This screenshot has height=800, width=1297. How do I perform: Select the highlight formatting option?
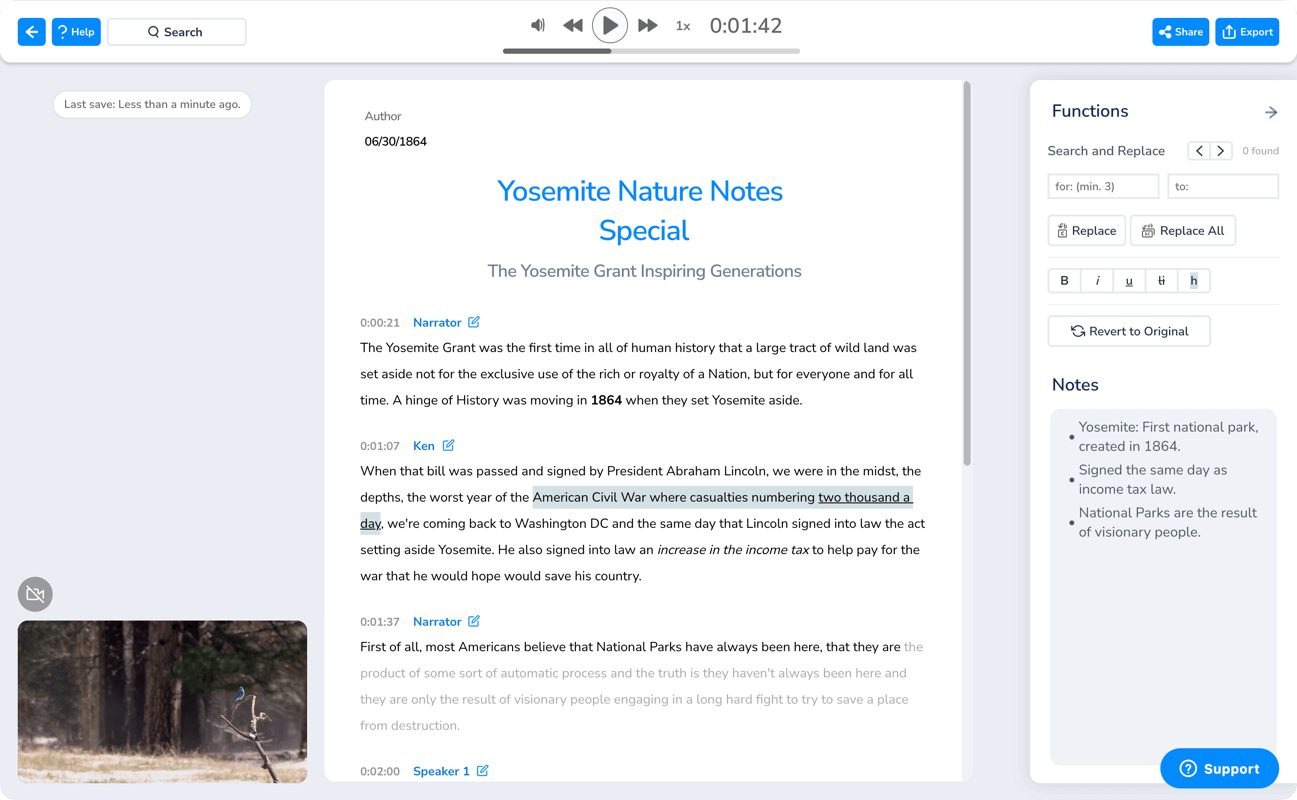[1194, 280]
